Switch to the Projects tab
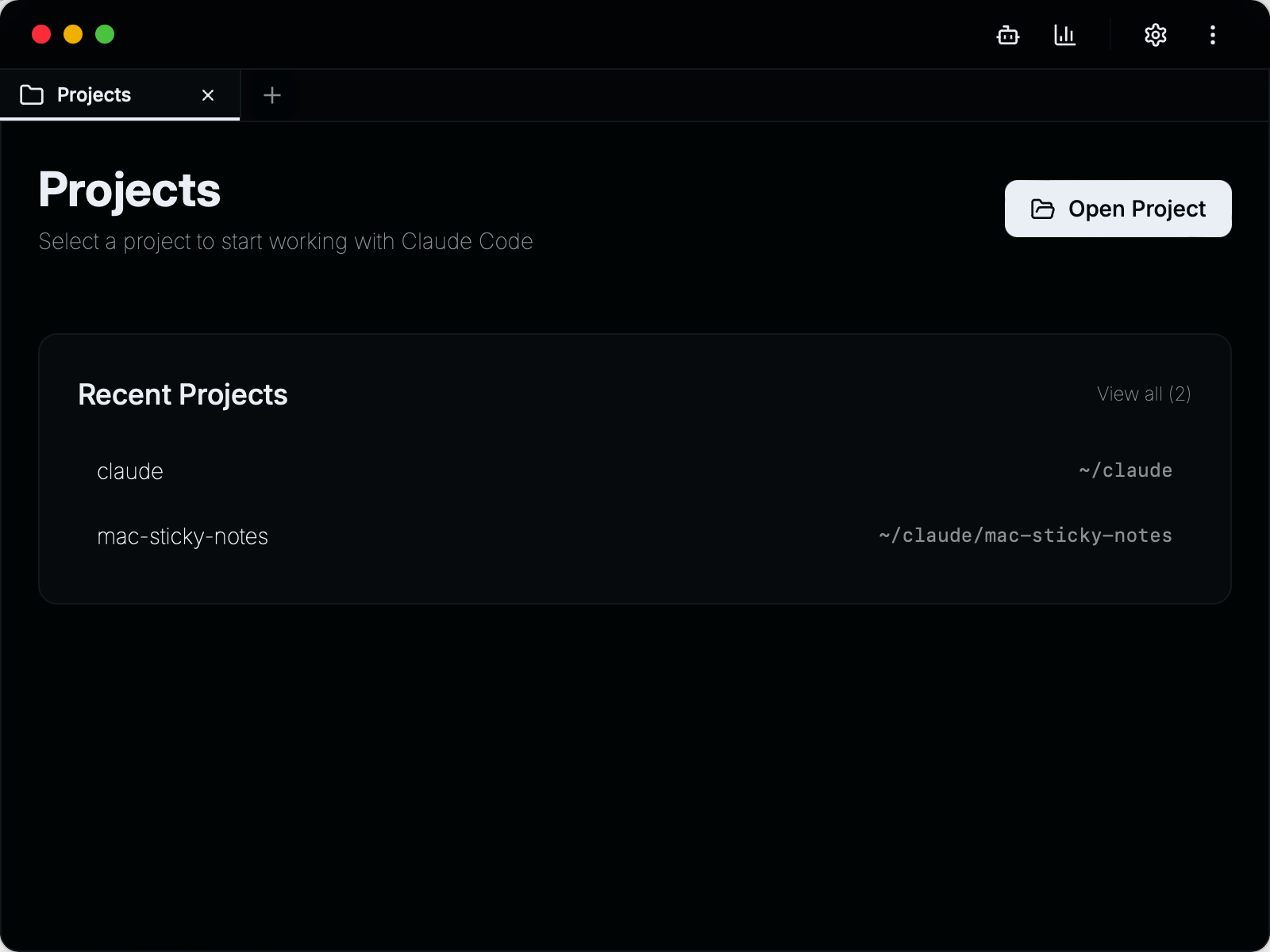The width and height of the screenshot is (1270, 952). (120, 95)
